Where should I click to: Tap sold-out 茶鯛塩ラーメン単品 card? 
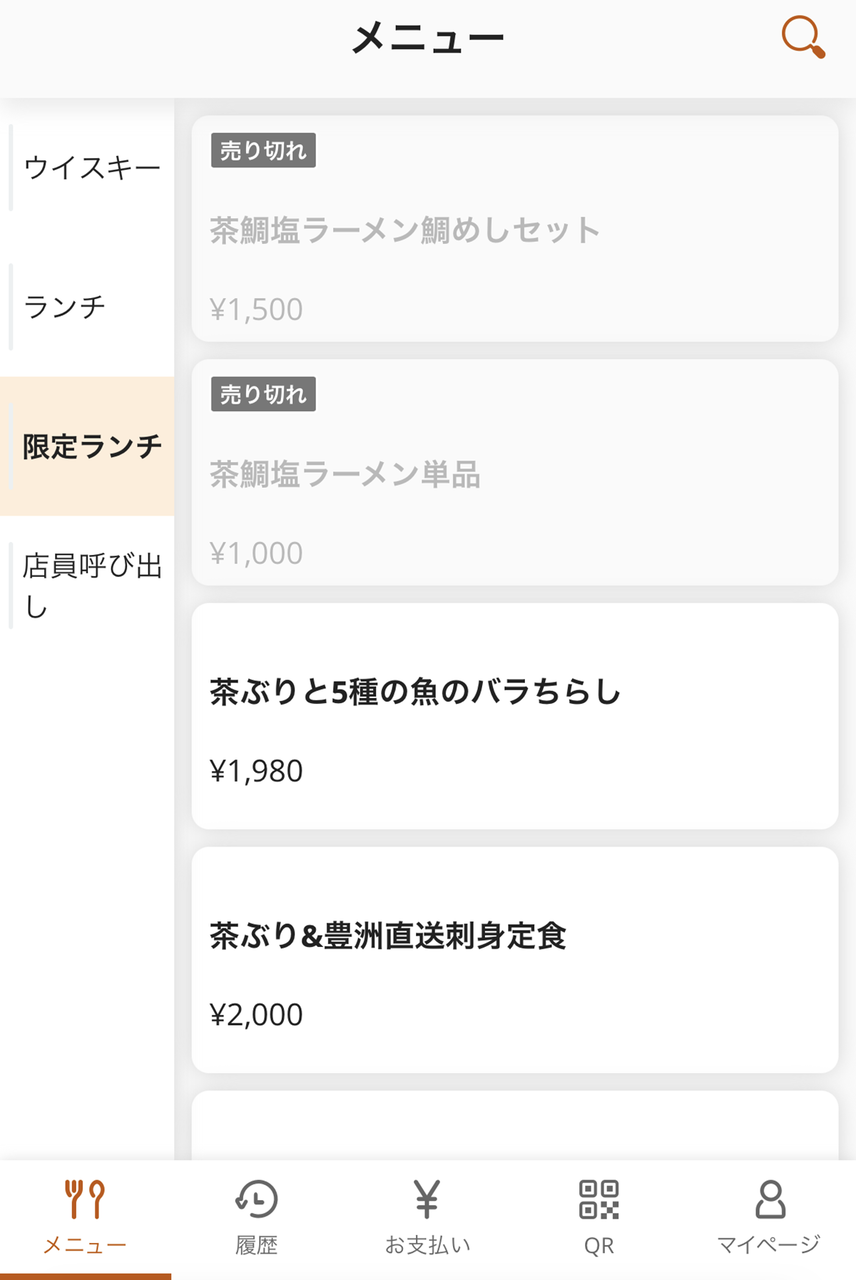pyautogui.click(x=514, y=473)
